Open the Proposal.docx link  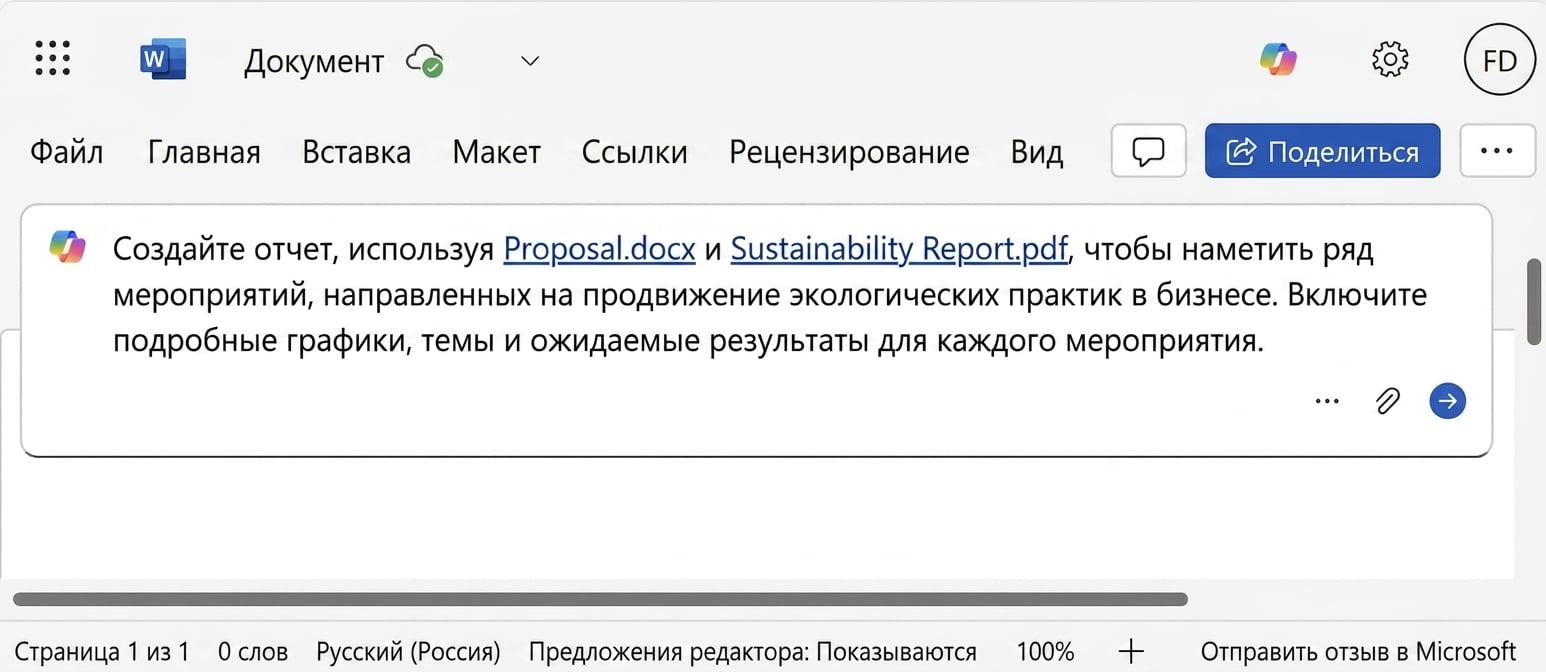[x=599, y=249]
